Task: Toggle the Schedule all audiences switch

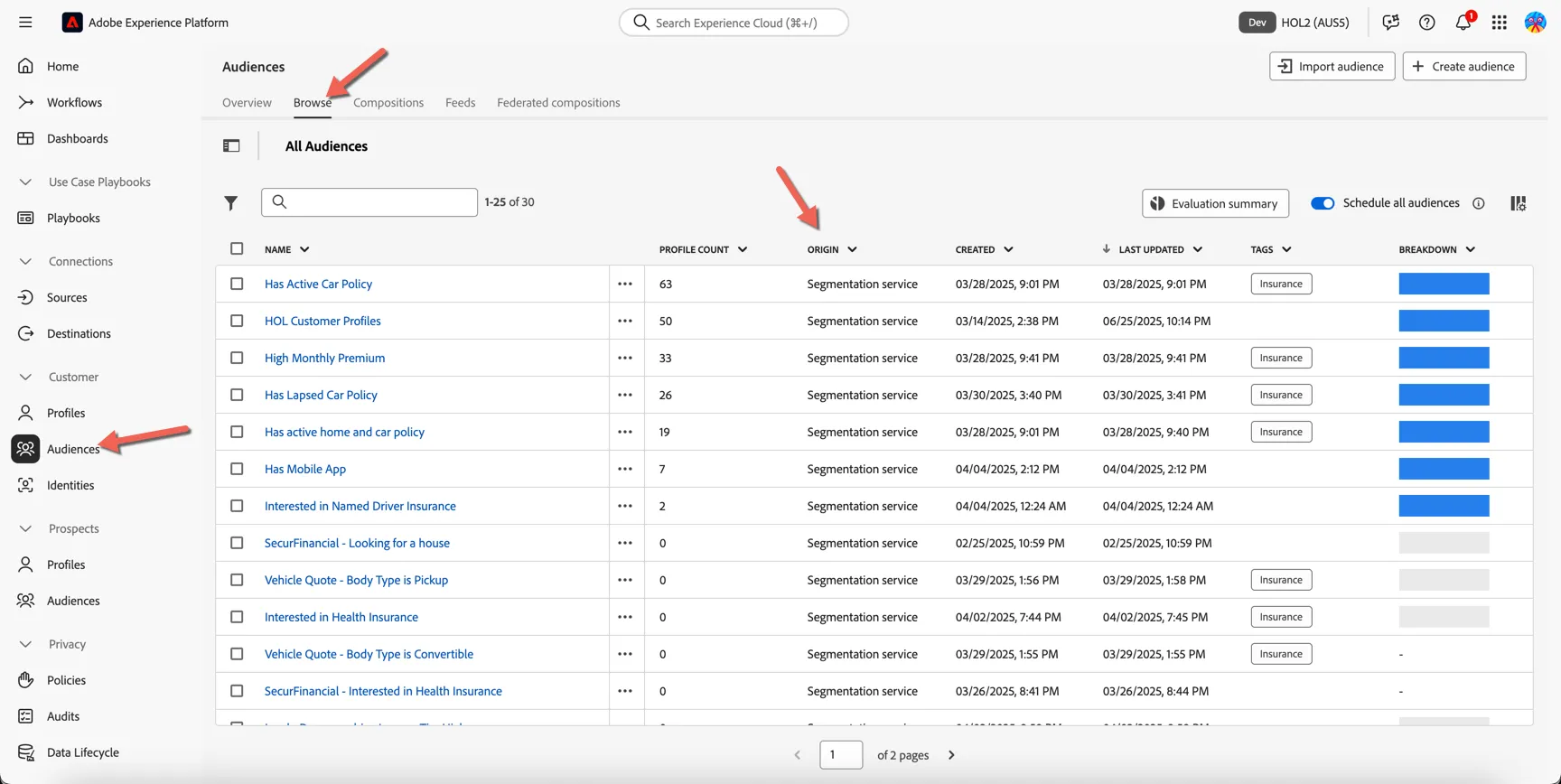Action: pyautogui.click(x=1323, y=203)
